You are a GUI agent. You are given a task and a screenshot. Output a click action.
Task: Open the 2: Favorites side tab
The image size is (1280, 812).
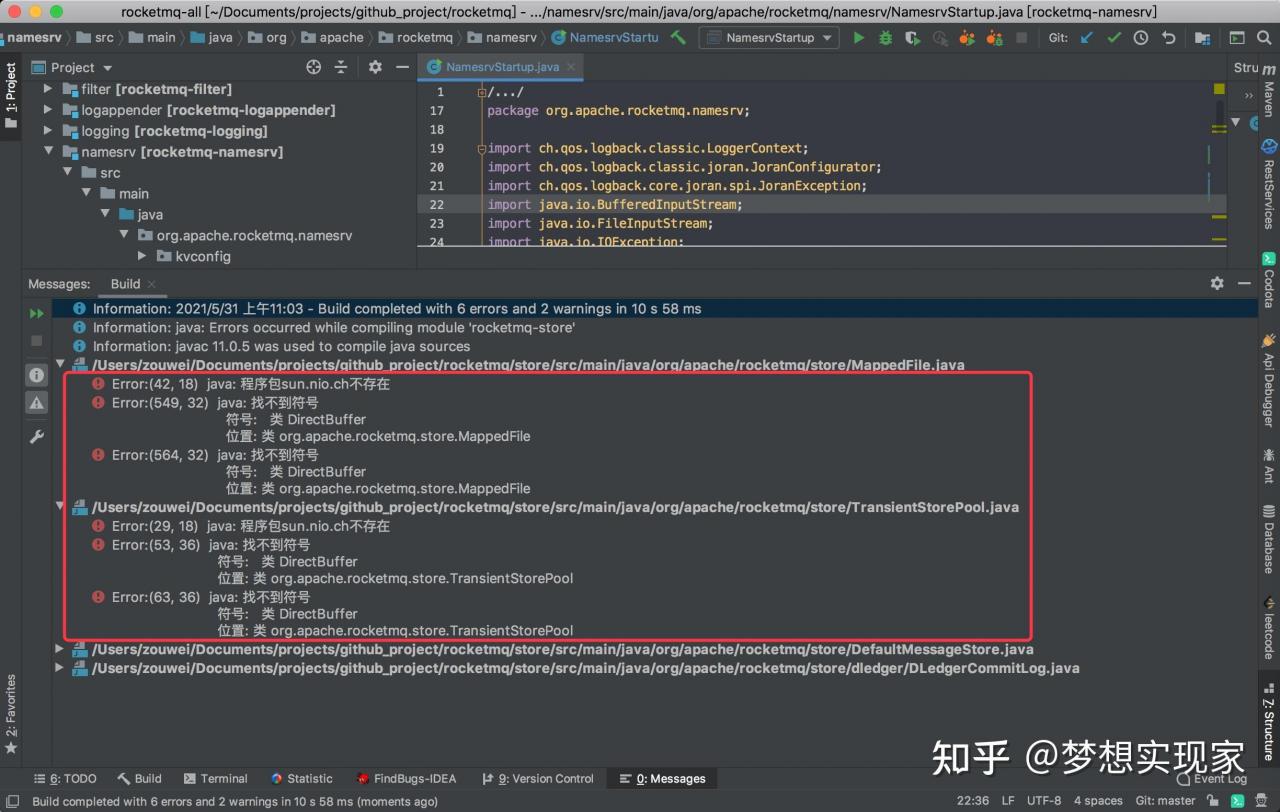[x=11, y=714]
